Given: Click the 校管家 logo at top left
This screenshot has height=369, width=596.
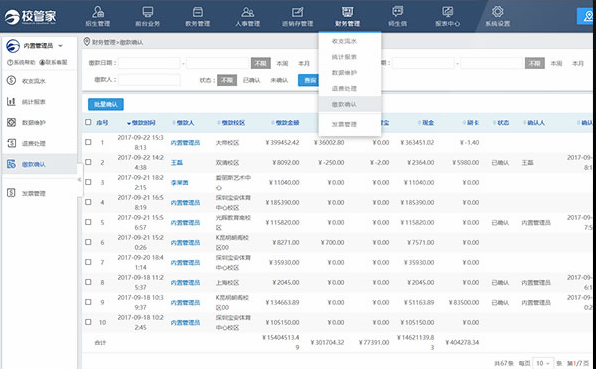Looking at the screenshot, I should (x=30, y=17).
